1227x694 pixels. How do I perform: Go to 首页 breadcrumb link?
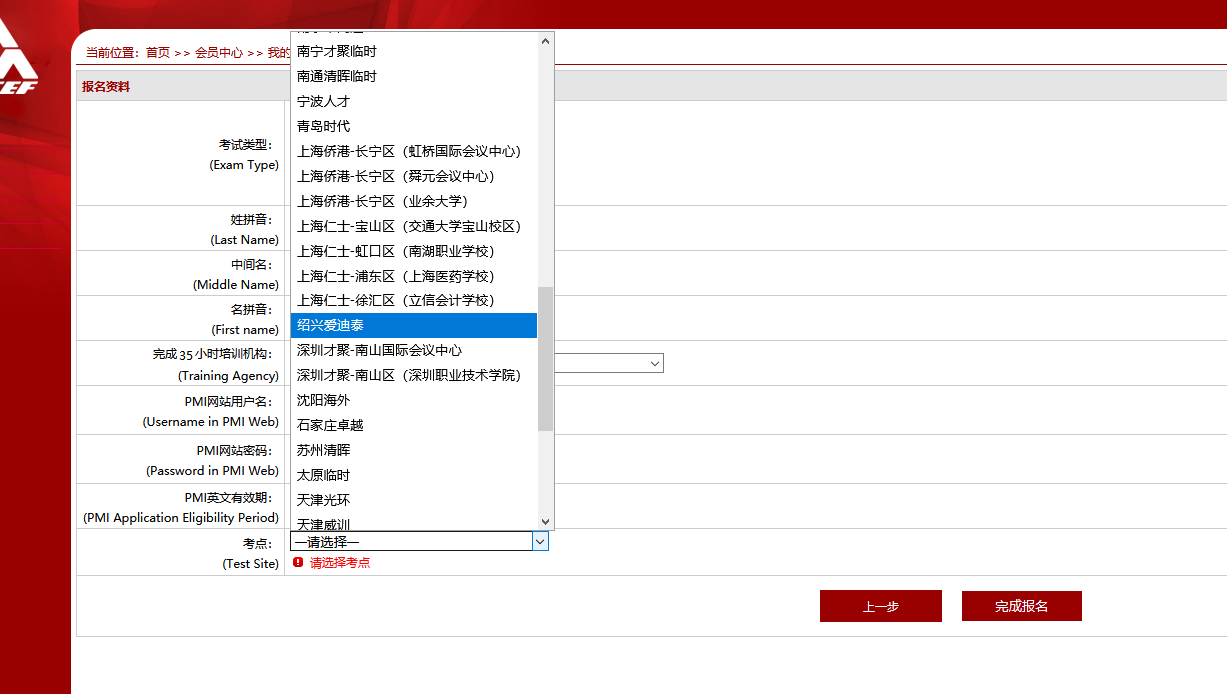coord(158,53)
